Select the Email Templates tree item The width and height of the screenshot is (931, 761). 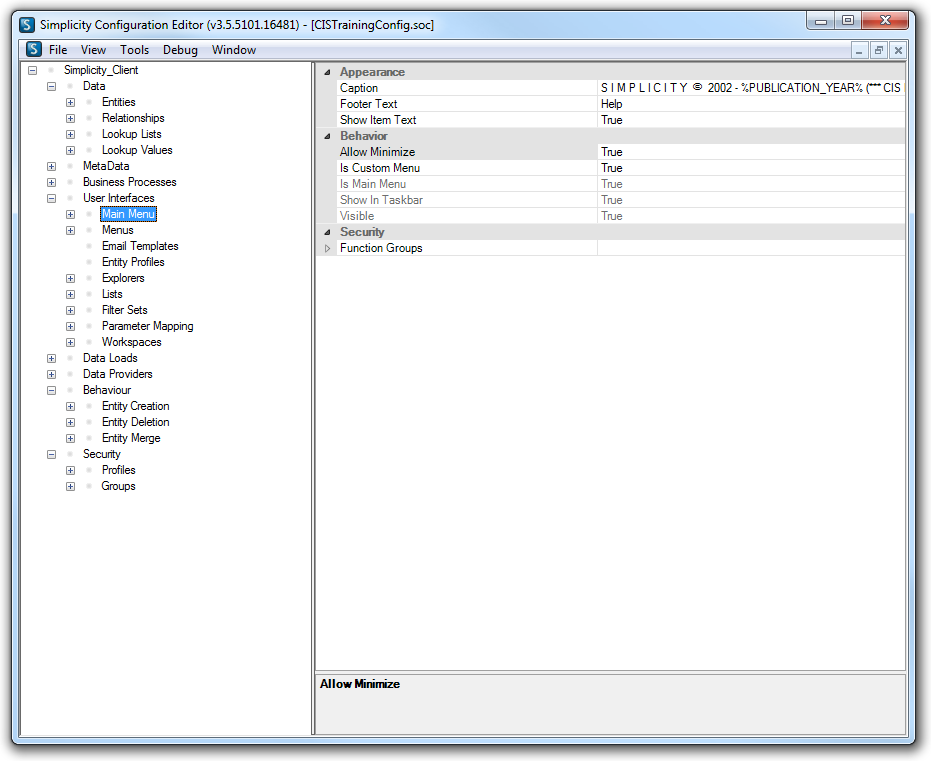click(x=140, y=246)
